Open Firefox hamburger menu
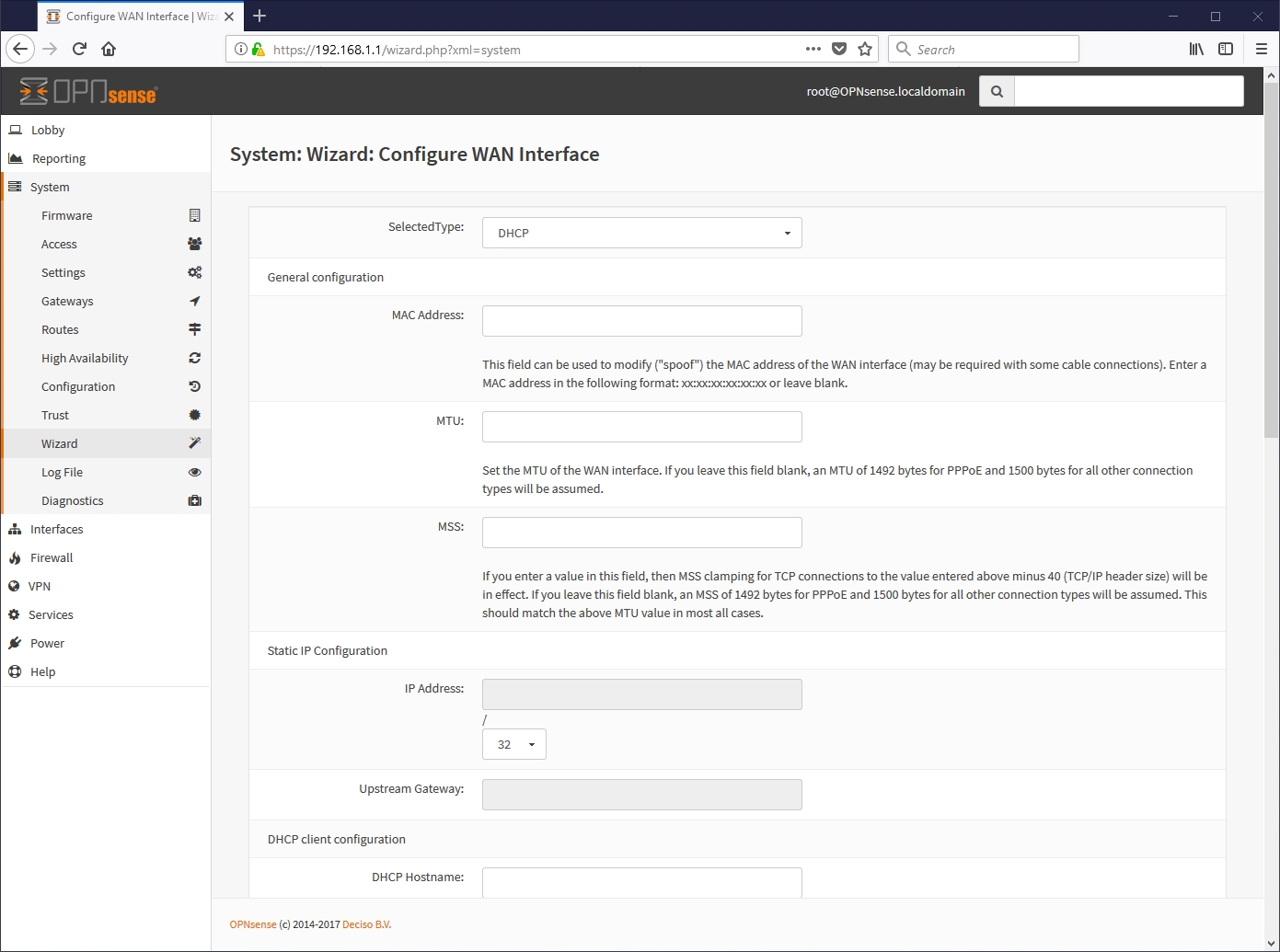 [1261, 50]
